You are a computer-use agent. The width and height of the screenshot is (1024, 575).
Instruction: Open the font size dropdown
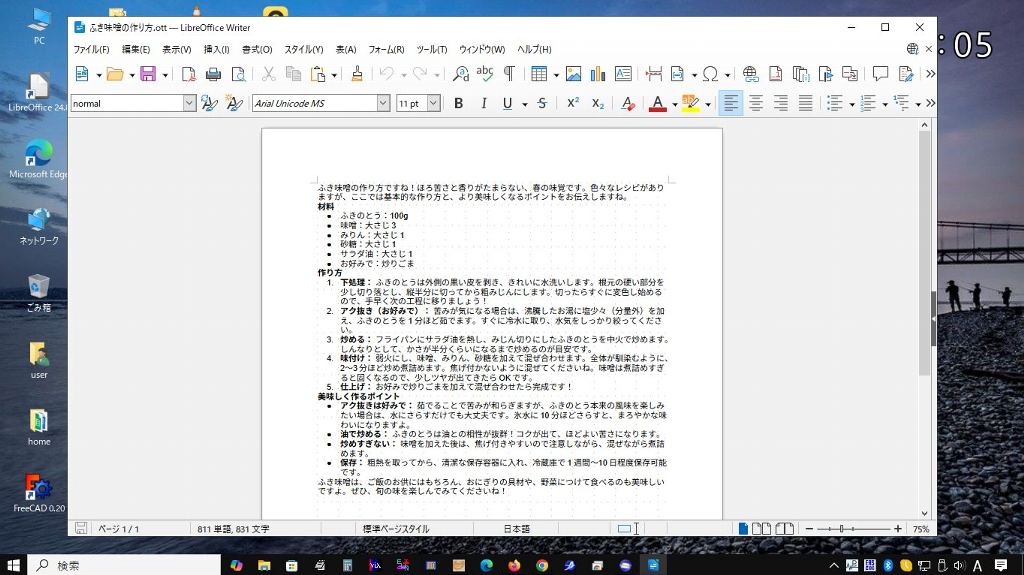434,103
